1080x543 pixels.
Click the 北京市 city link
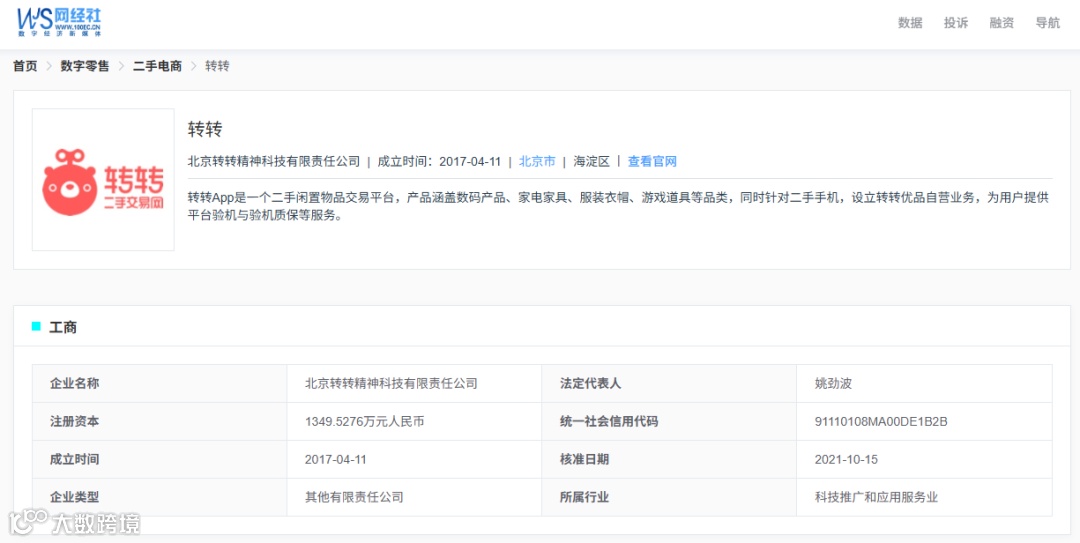tap(537, 162)
